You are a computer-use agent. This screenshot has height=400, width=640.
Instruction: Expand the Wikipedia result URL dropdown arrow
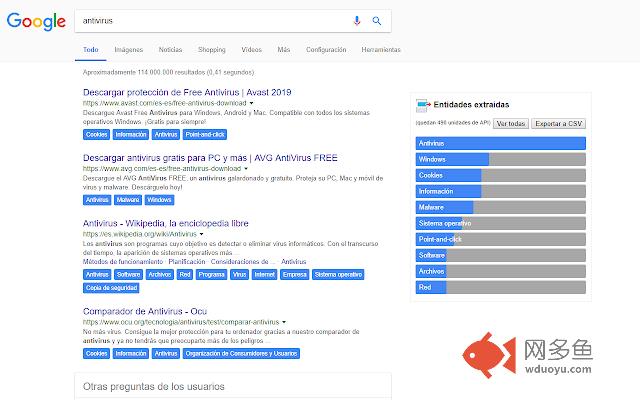[x=201, y=234]
